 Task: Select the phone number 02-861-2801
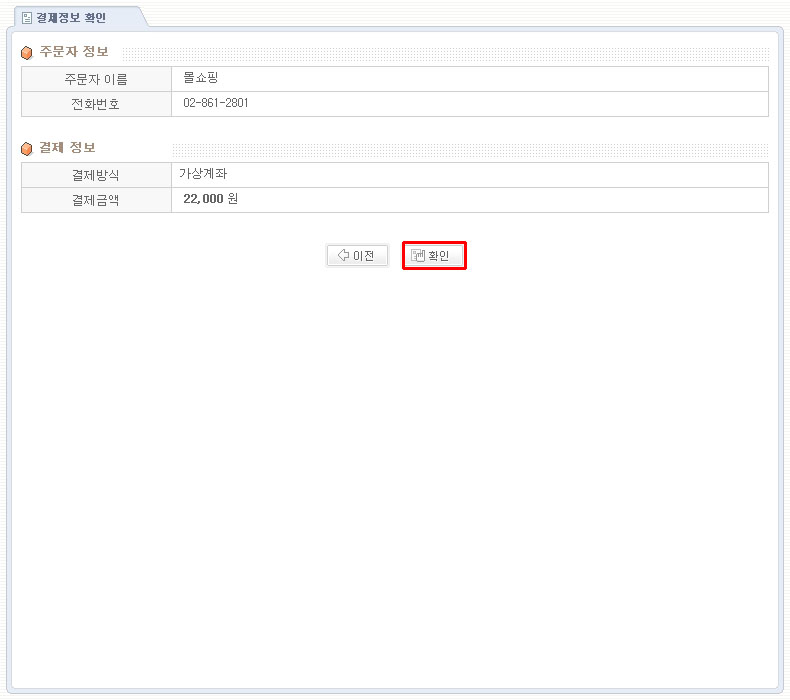[216, 103]
